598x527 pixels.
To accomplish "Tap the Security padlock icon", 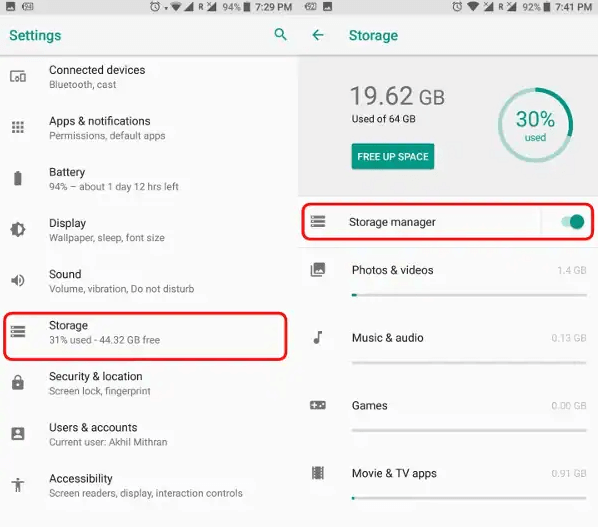I will [18, 382].
